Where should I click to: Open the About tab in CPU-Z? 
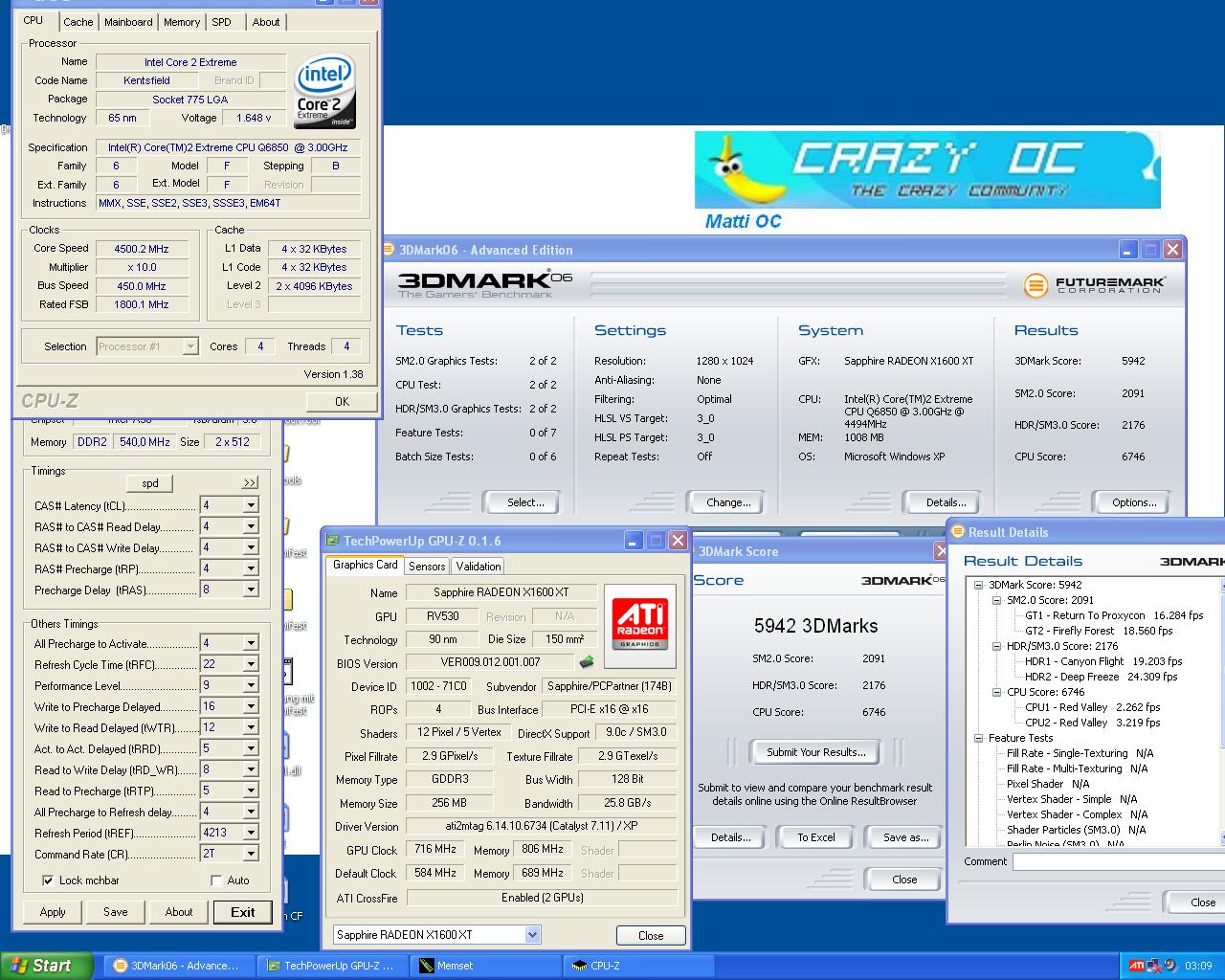[266, 22]
